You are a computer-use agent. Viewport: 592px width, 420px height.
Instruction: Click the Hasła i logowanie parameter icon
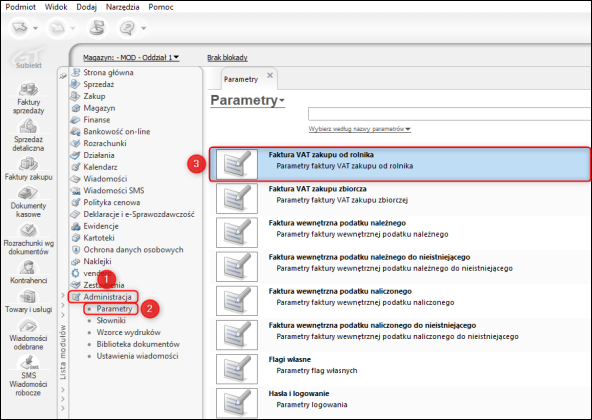(237, 403)
